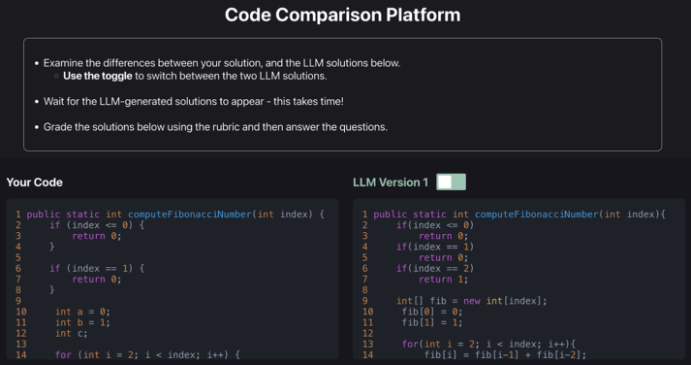Click the bold 'Use the toggle' text
Viewport: 691px width, 365px height.
(x=98, y=76)
